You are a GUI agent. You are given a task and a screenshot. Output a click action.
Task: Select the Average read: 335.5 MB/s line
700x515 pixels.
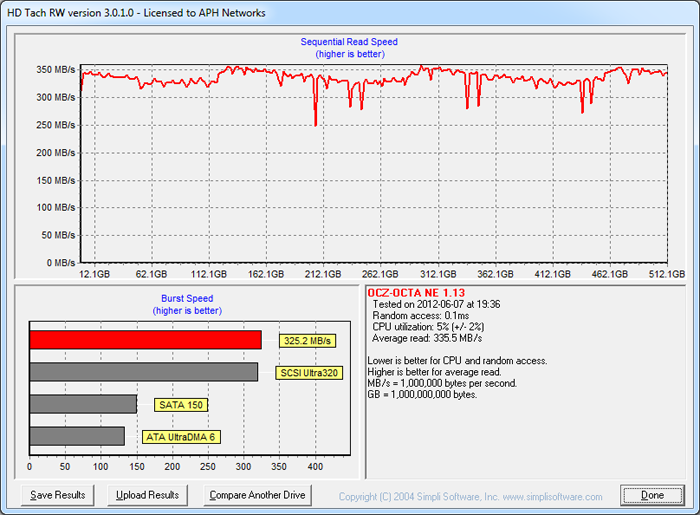[x=425, y=337]
